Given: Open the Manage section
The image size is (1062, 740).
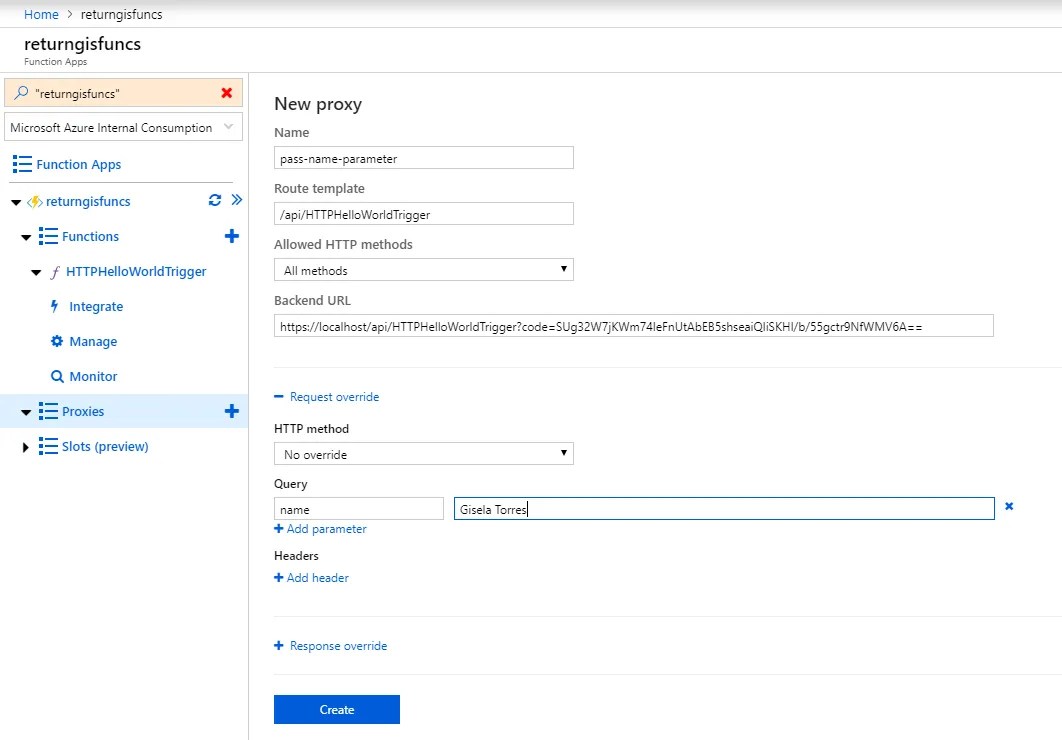Looking at the screenshot, I should [93, 342].
